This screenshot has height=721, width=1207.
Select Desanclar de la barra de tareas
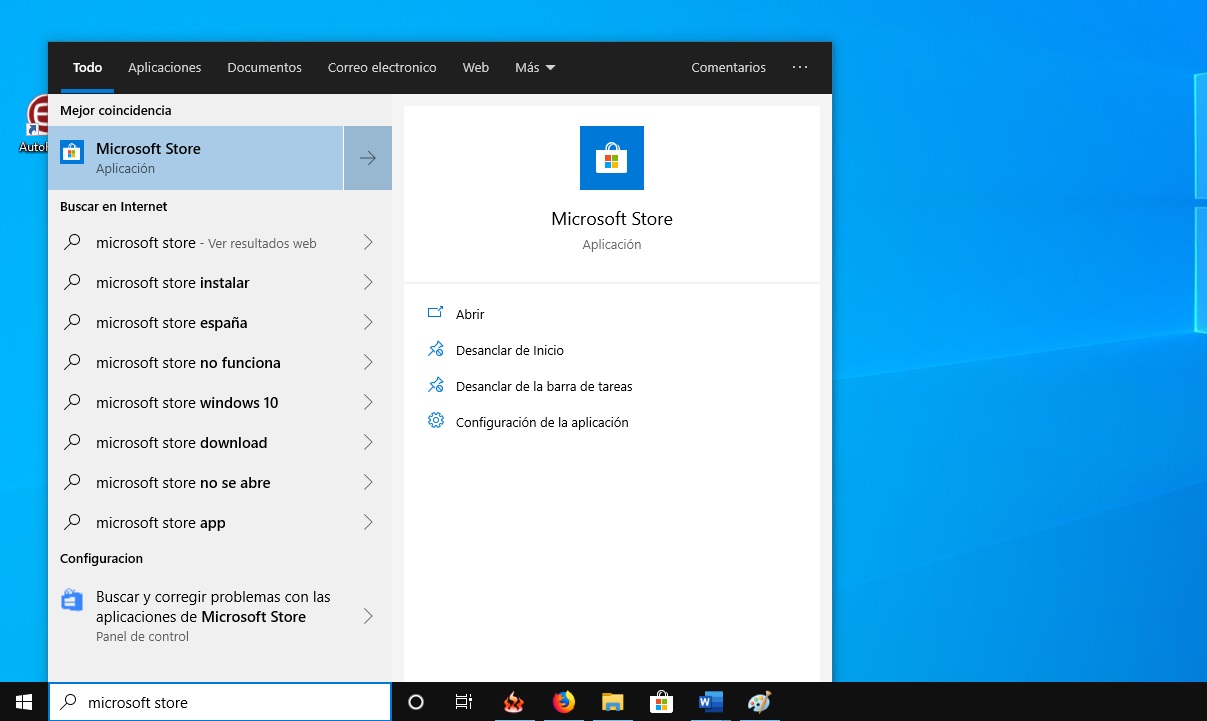[x=543, y=386]
